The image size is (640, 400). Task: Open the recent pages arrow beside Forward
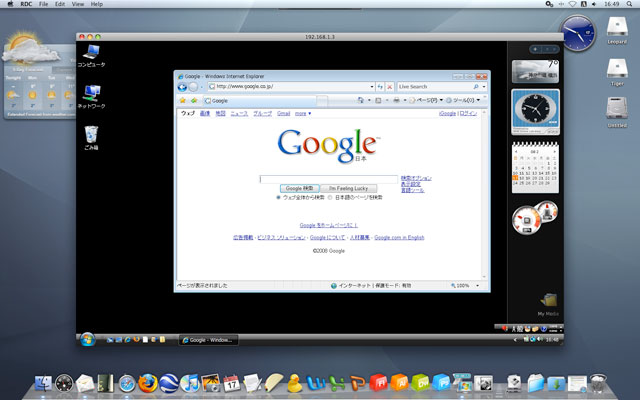pyautogui.click(x=202, y=87)
